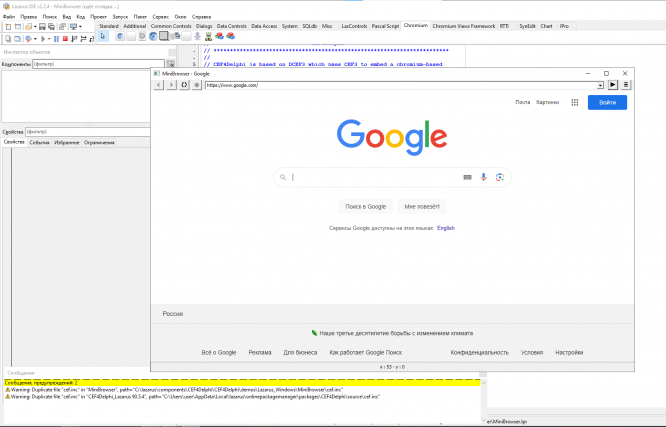Open the build mode dropdown next to Run
Viewport: 666px width, 427px height.
(x=35, y=39)
